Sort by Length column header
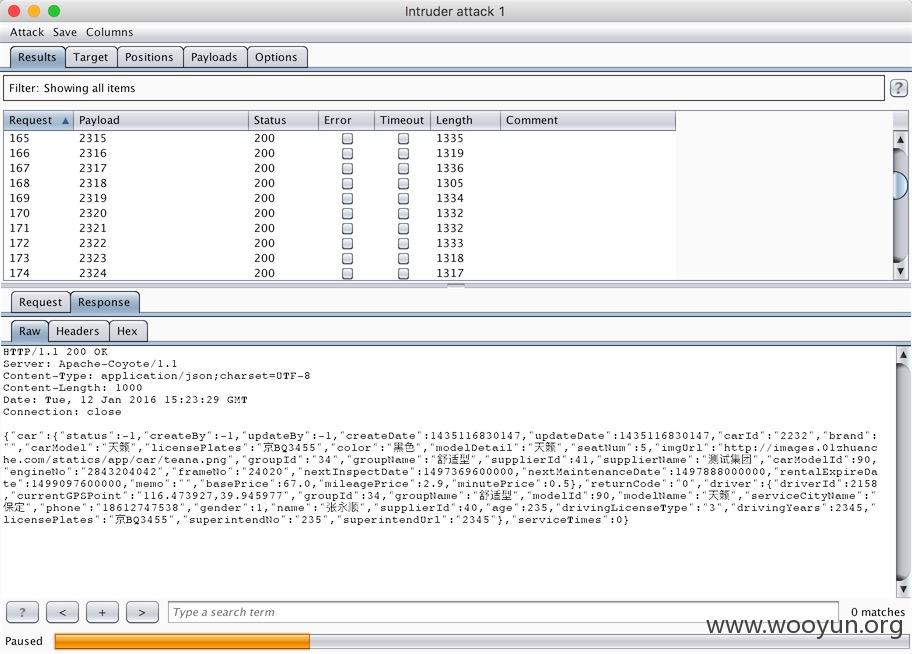The height and width of the screenshot is (654, 912). (x=465, y=120)
